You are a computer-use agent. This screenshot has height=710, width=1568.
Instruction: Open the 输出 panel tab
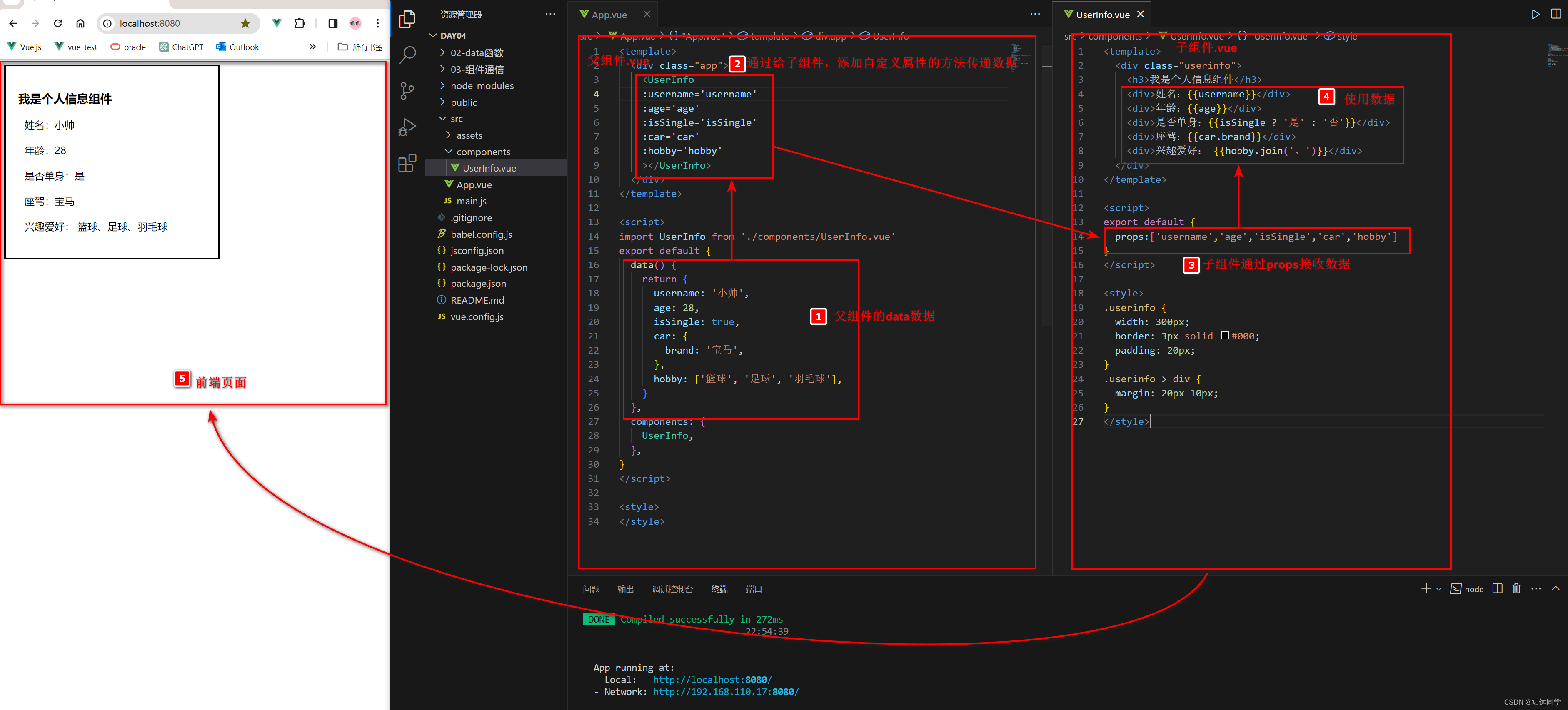(626, 589)
